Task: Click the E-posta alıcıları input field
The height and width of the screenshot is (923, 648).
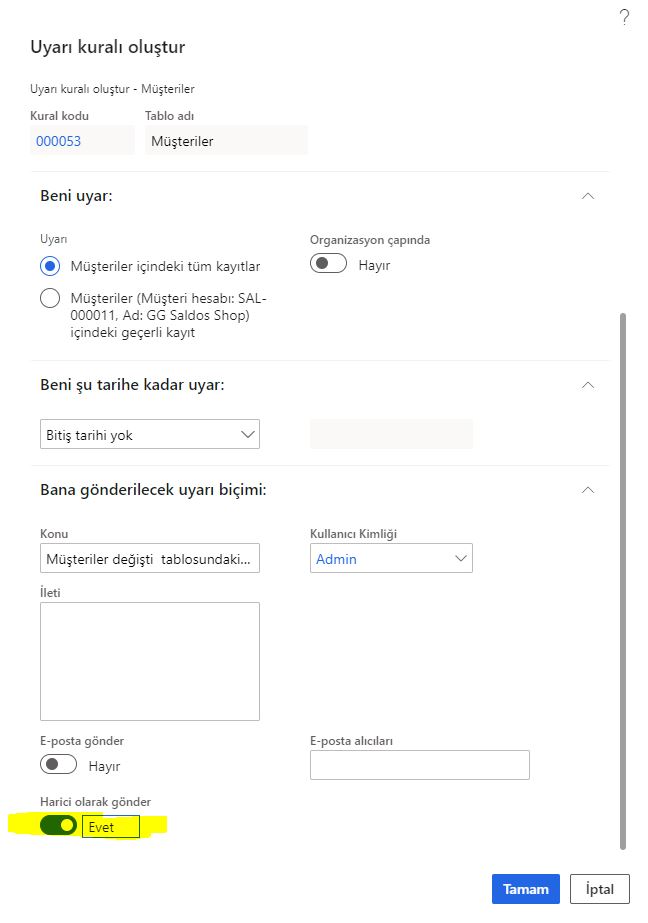Action: pyautogui.click(x=420, y=765)
